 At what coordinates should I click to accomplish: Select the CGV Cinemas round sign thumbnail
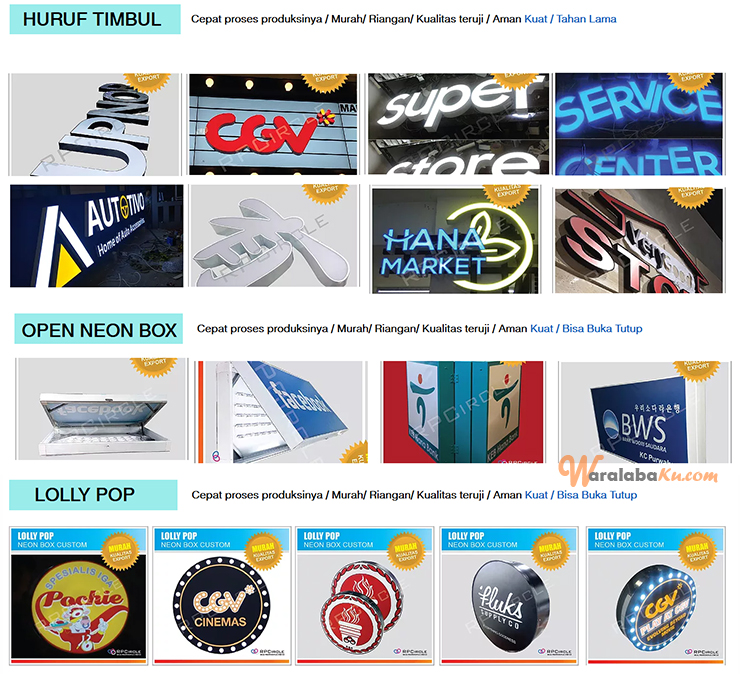tap(221, 596)
